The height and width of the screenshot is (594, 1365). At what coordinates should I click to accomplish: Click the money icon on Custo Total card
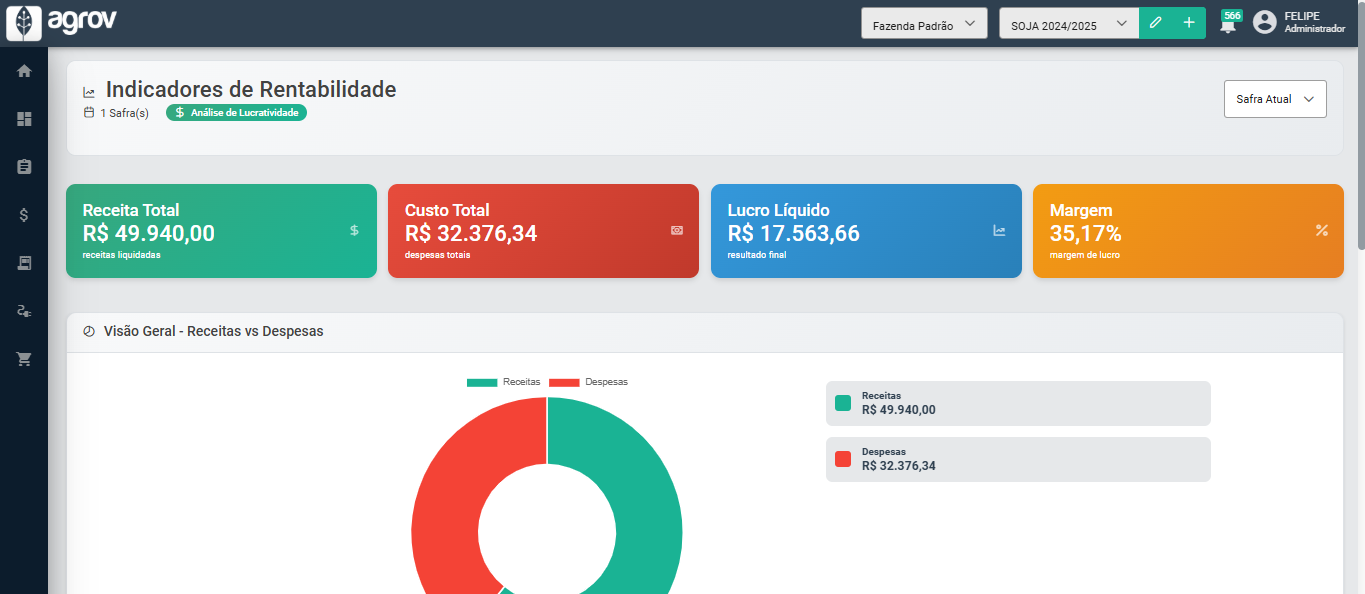[677, 230]
